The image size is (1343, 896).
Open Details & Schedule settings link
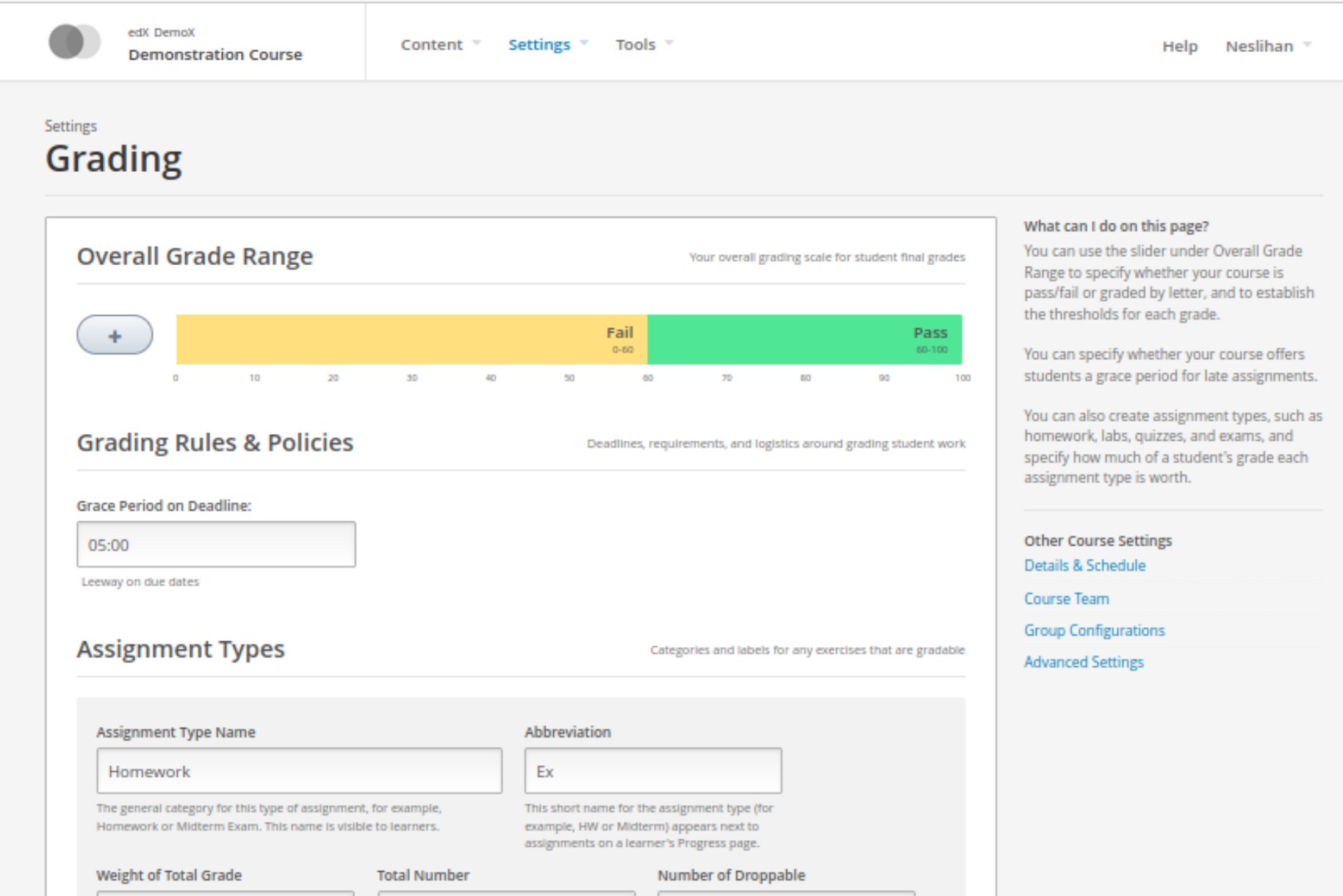click(1084, 566)
